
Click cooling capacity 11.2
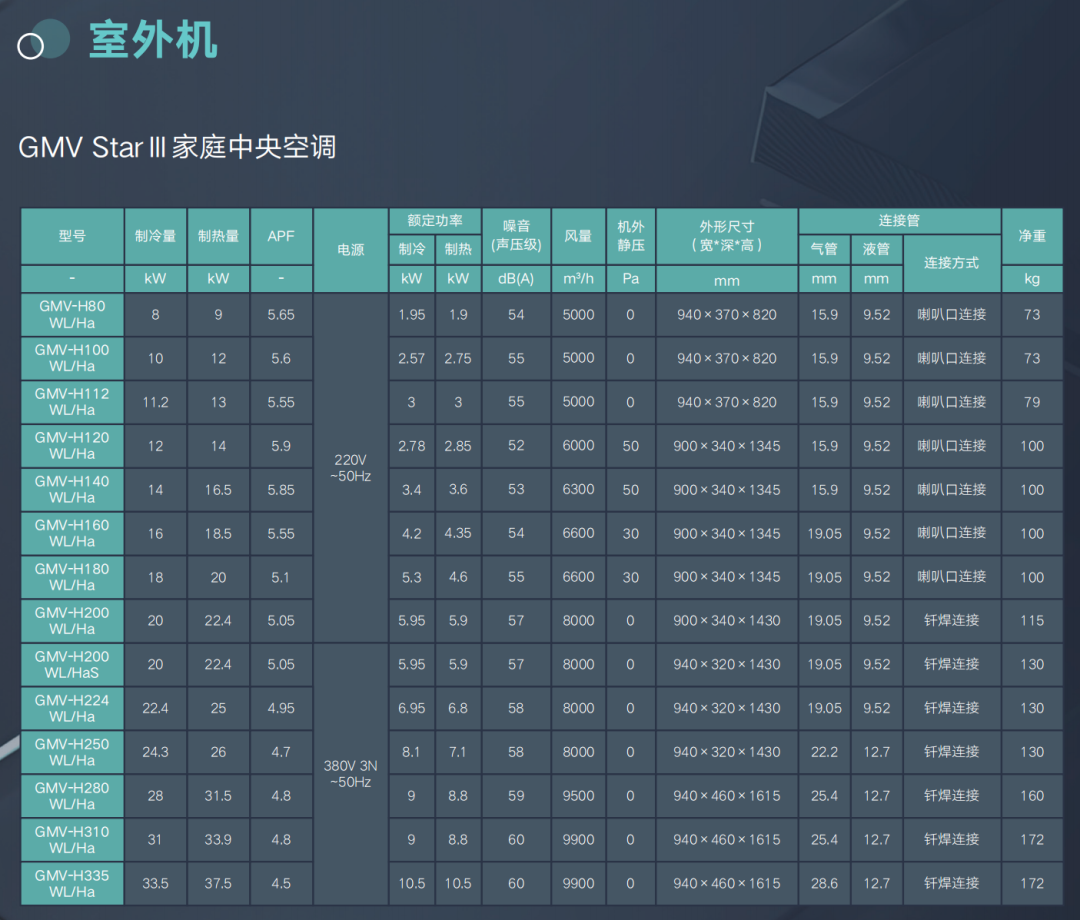click(156, 402)
